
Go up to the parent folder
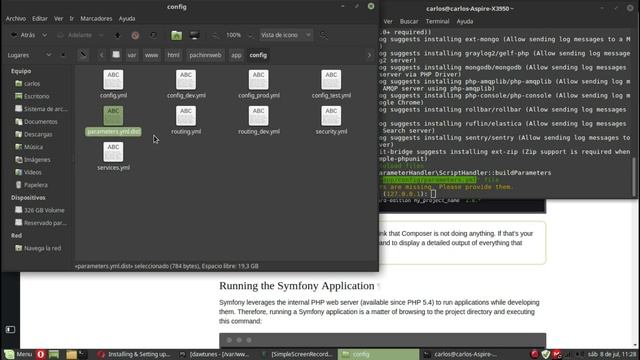[118, 36]
